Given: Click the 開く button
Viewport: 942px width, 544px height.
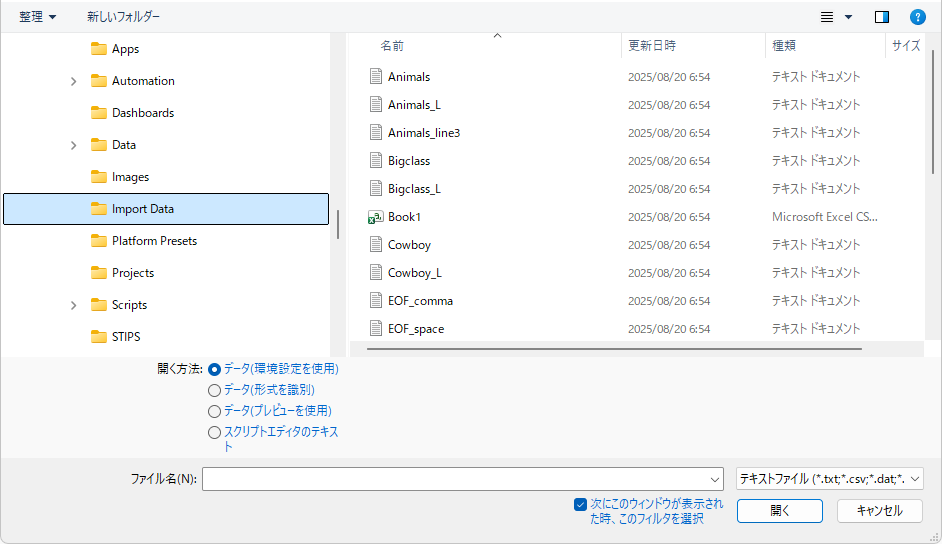Looking at the screenshot, I should tap(780, 511).
